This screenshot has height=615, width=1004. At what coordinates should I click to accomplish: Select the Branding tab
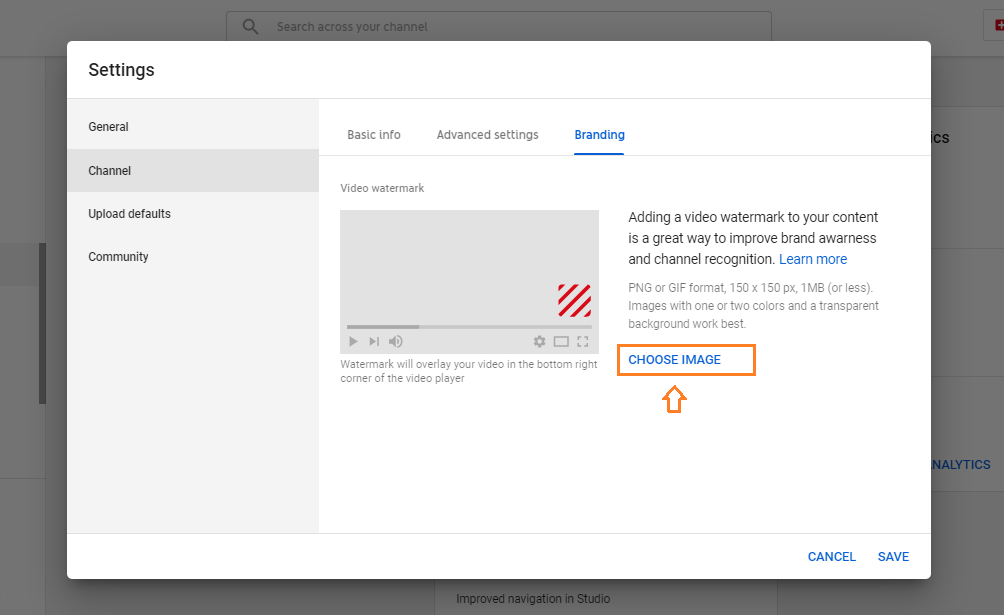coord(599,135)
